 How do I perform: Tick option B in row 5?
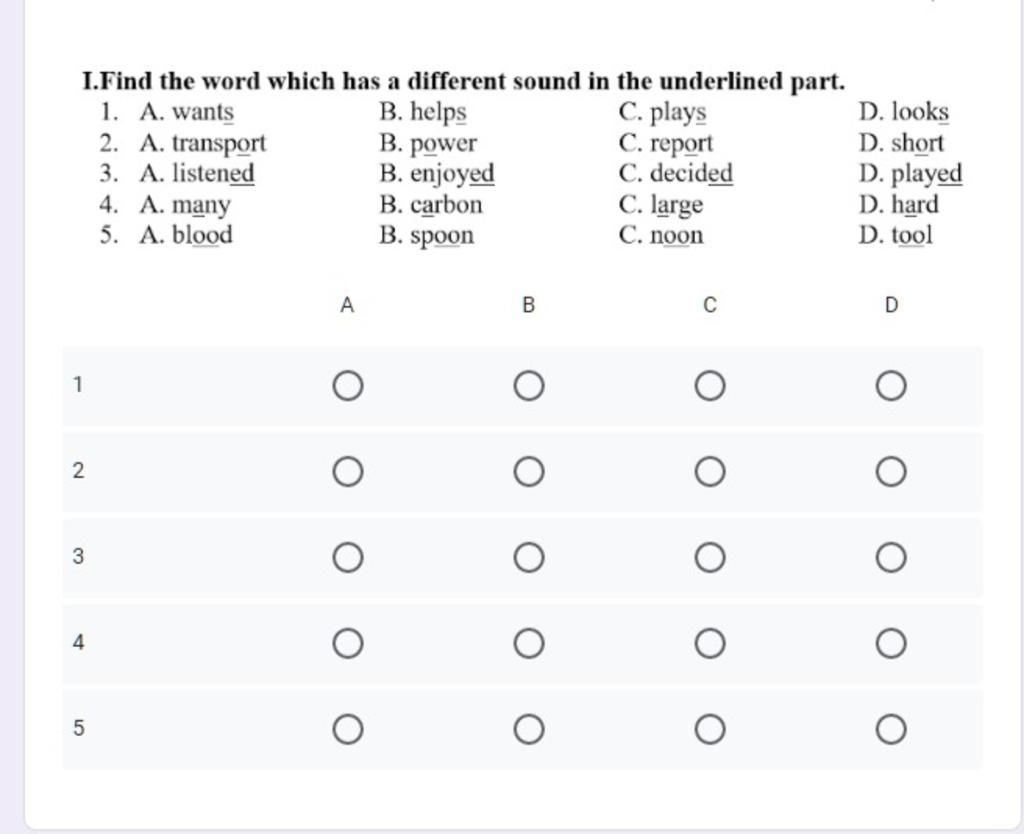coord(528,729)
